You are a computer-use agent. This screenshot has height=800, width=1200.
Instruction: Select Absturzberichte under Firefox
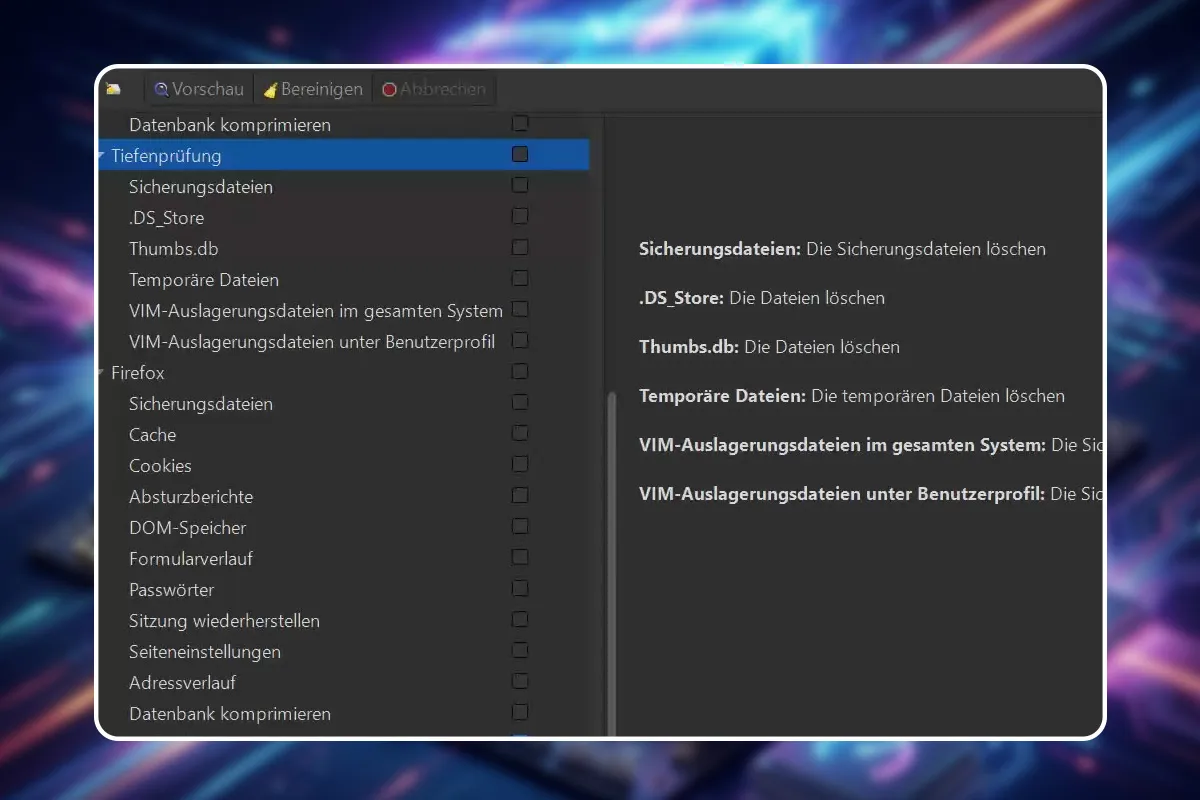tap(192, 496)
